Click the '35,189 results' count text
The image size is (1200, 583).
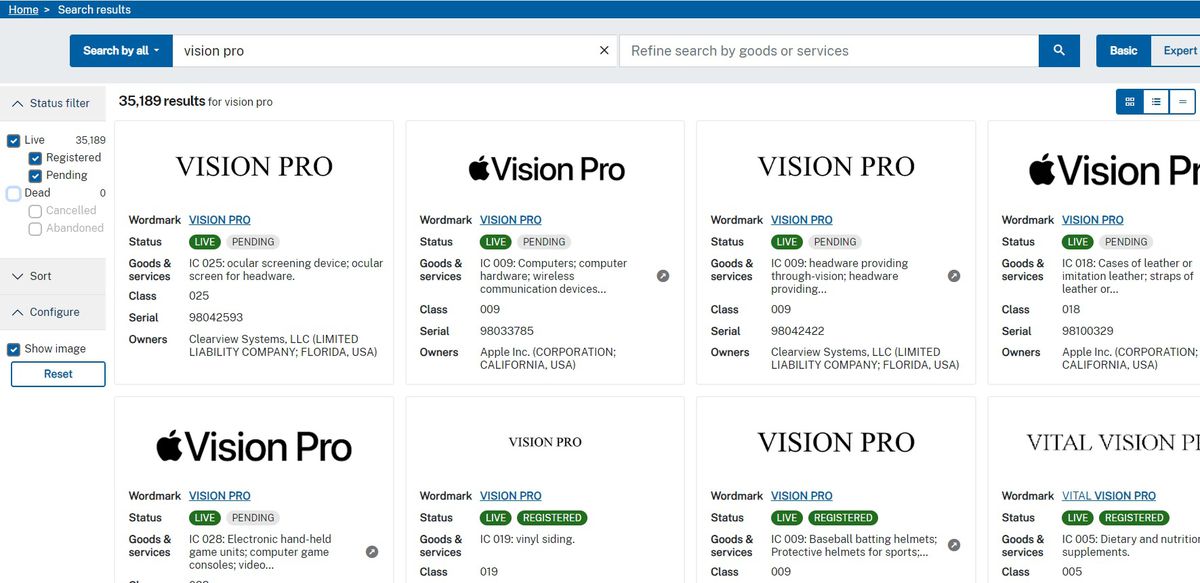pos(162,101)
